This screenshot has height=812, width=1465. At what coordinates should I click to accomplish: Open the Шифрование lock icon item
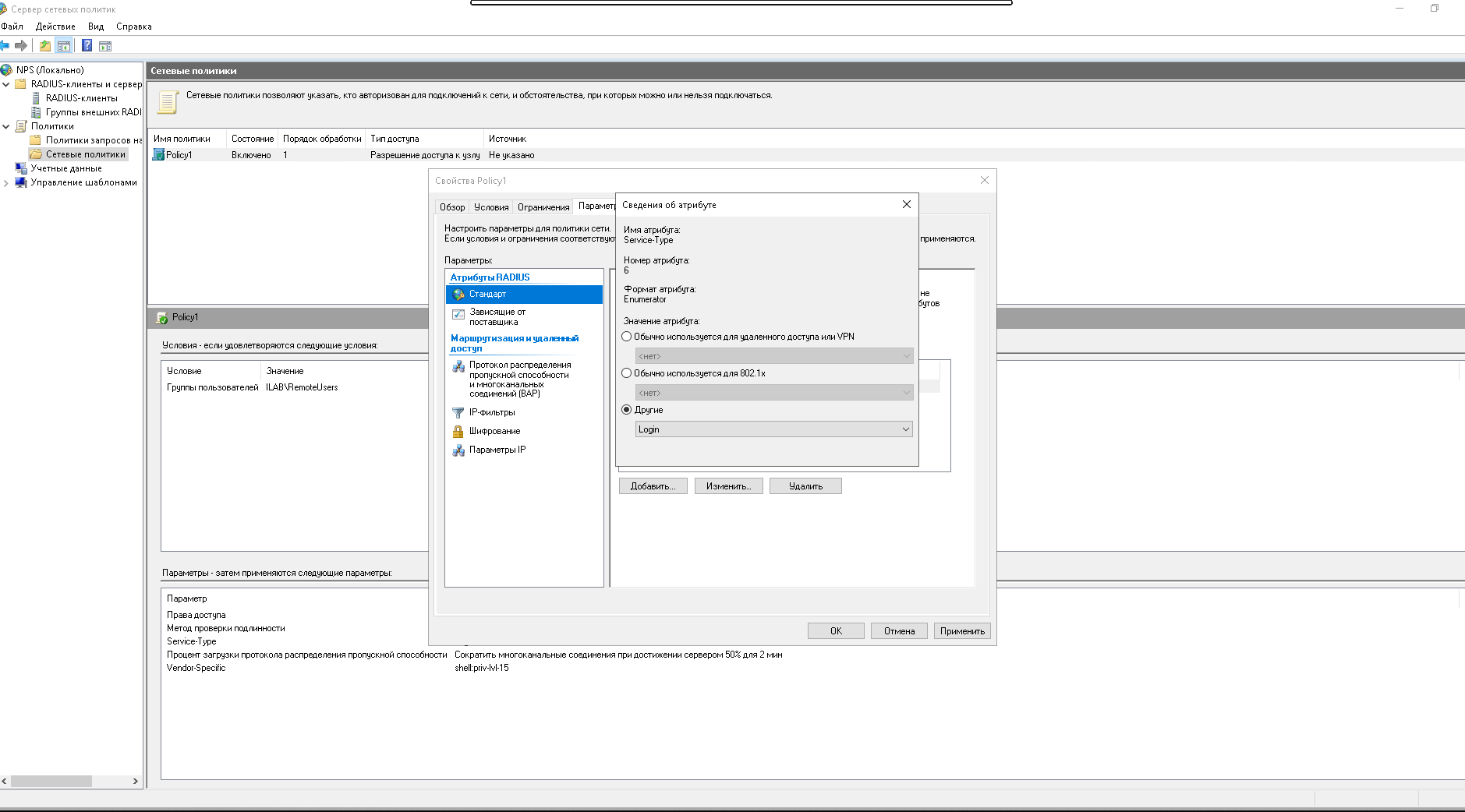click(x=458, y=432)
